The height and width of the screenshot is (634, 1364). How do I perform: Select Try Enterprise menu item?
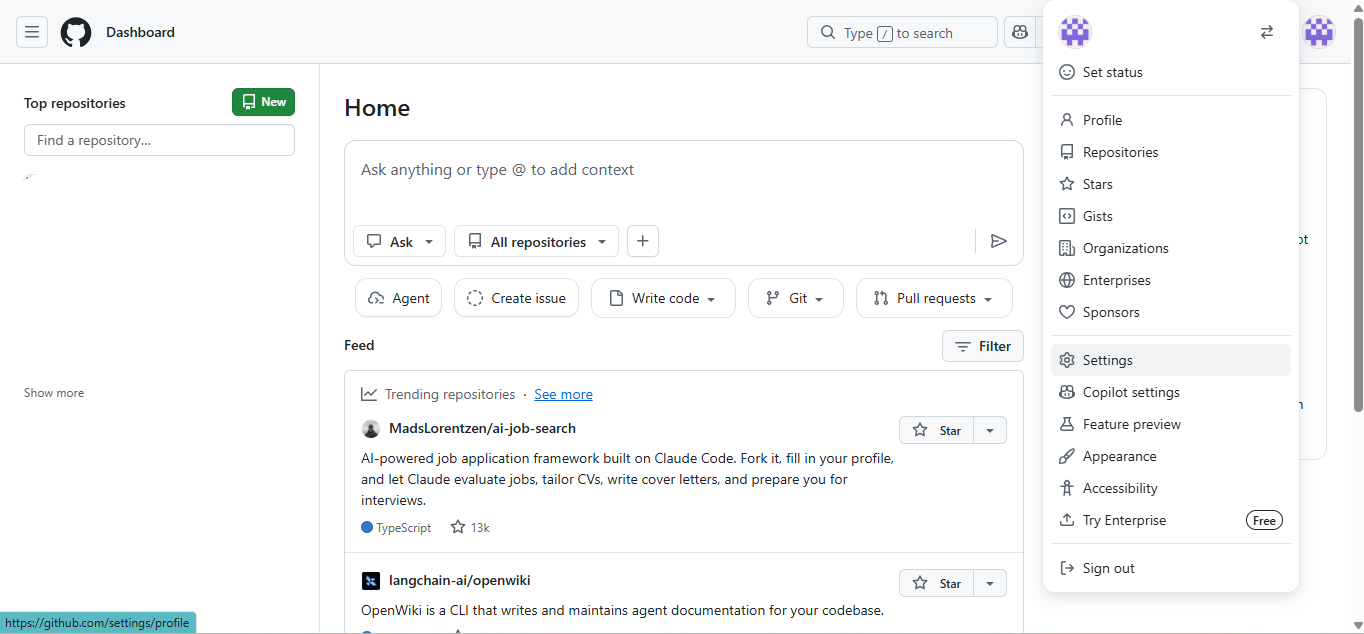point(1171,520)
